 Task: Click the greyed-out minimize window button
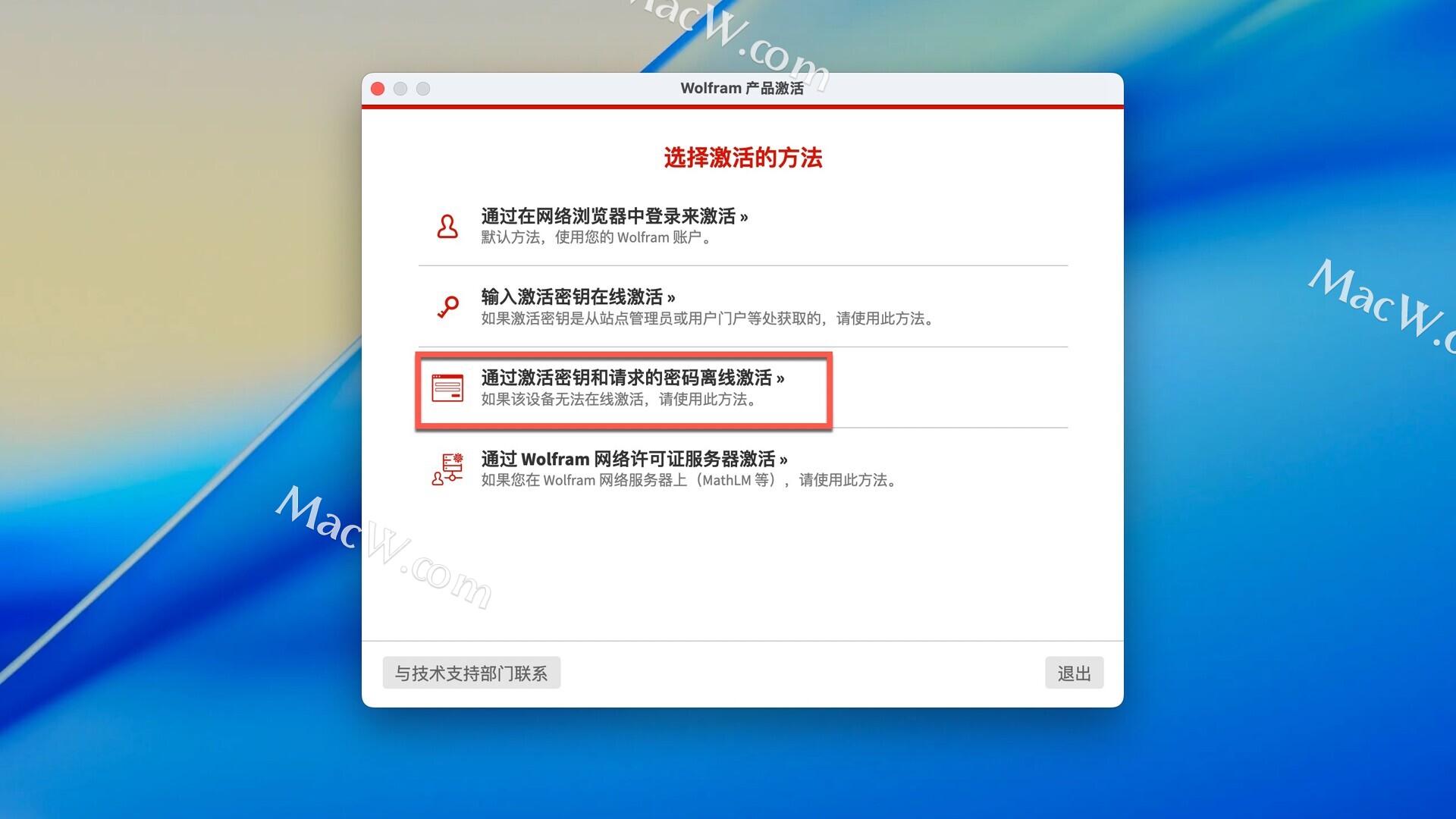click(400, 89)
